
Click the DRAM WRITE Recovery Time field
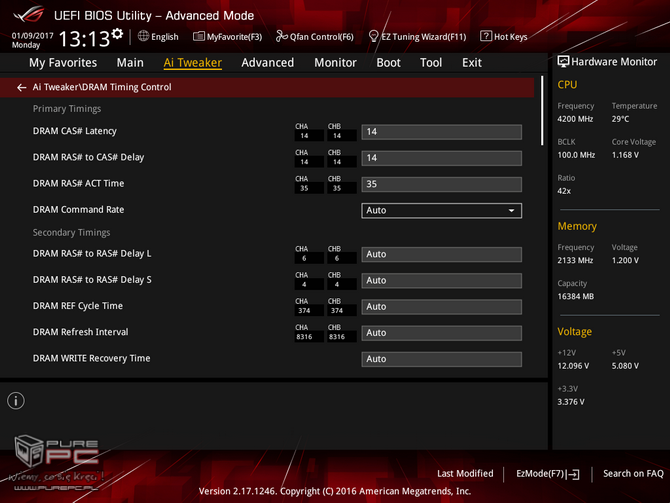(x=441, y=359)
